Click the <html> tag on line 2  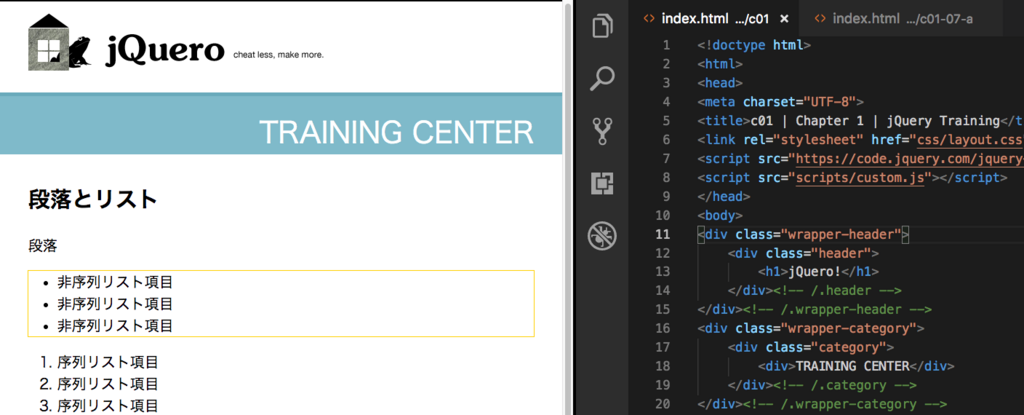click(x=720, y=64)
